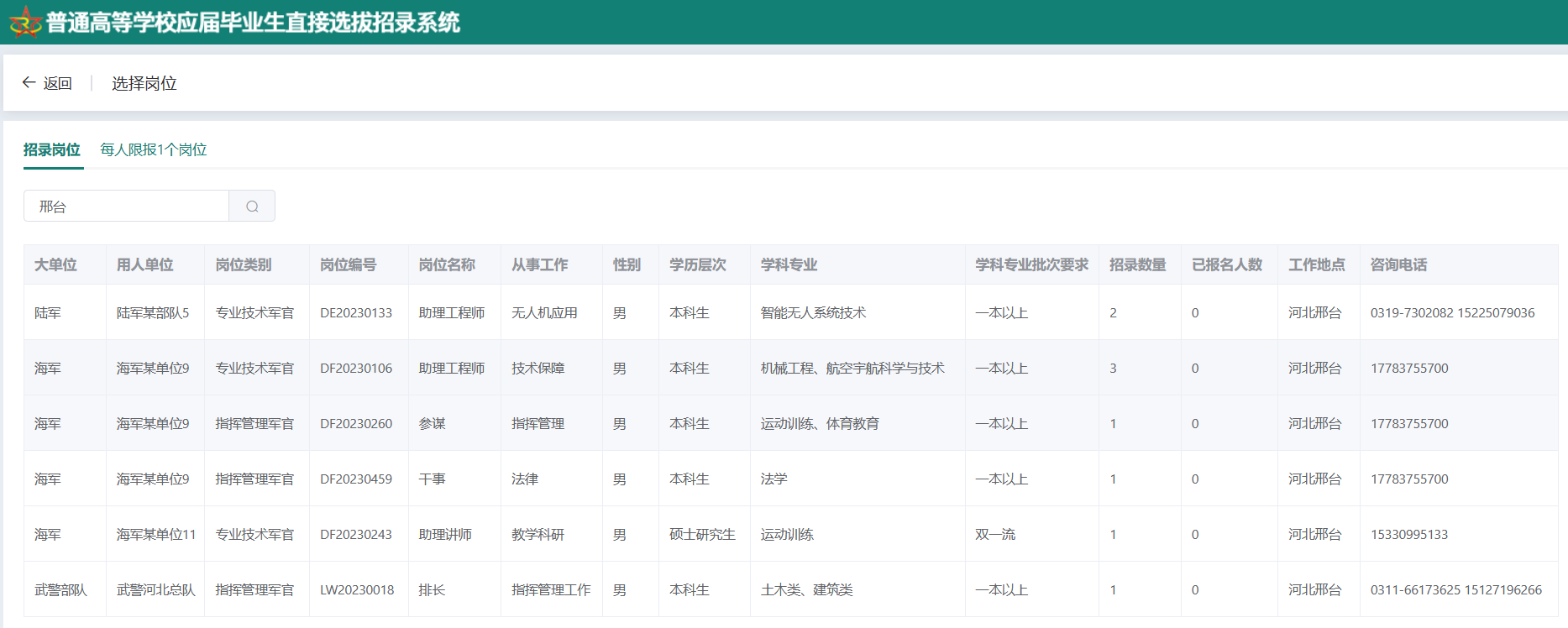Focus the search field containing 邢台

tap(126, 207)
